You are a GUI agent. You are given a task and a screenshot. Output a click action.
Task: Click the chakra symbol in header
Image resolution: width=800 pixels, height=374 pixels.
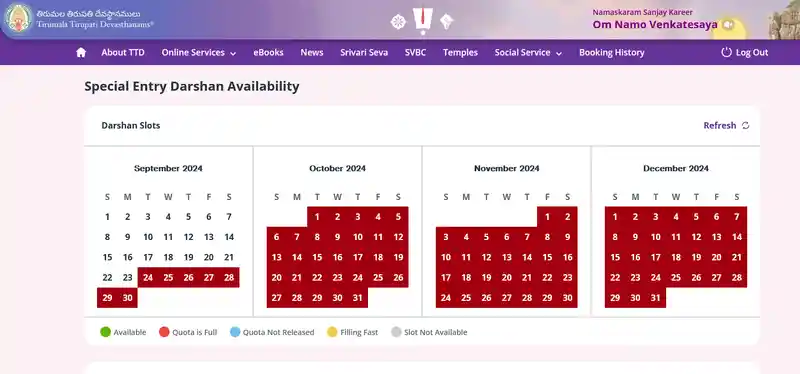(x=398, y=21)
